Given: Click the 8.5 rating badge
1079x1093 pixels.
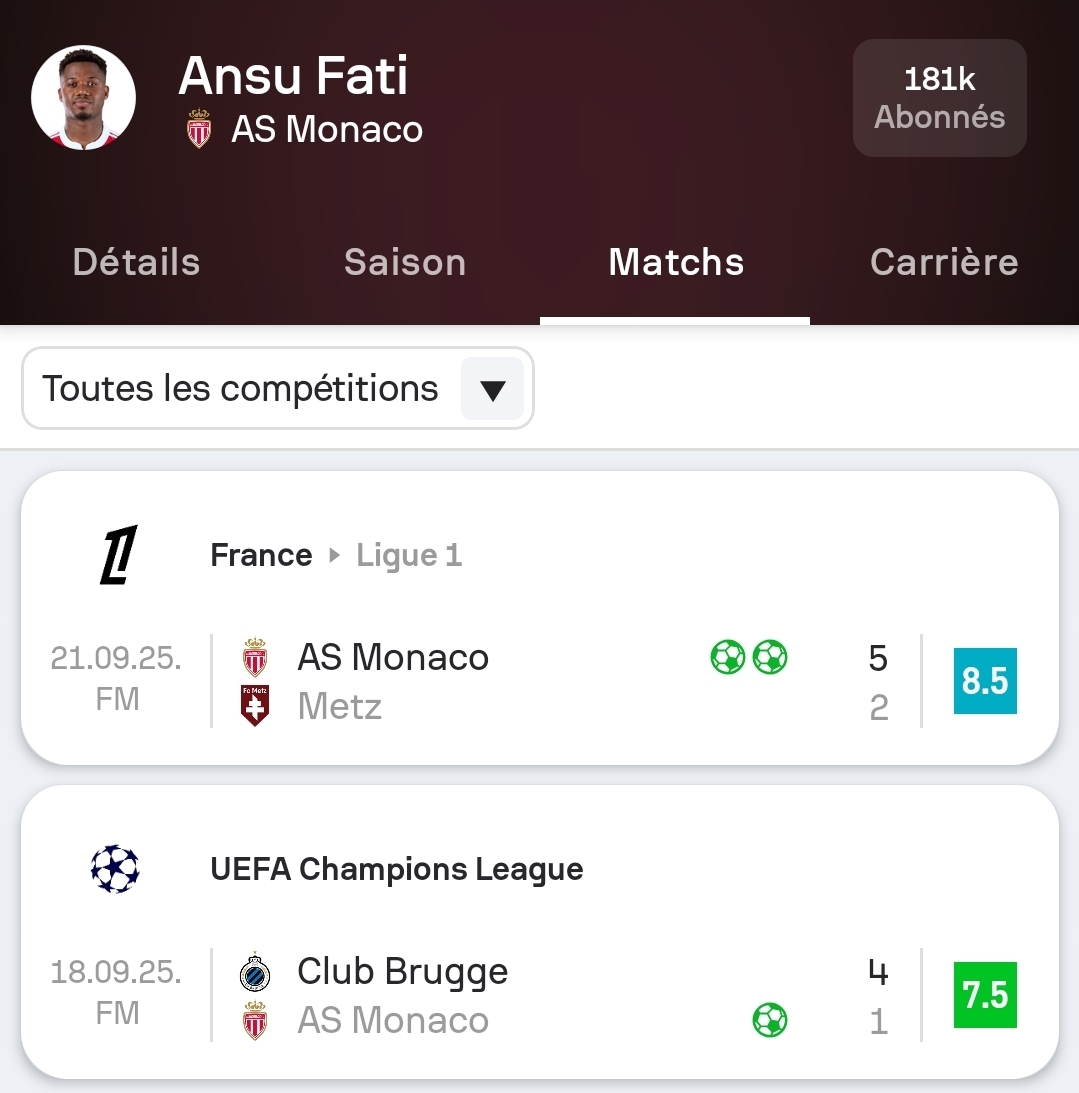Looking at the screenshot, I should [x=984, y=681].
